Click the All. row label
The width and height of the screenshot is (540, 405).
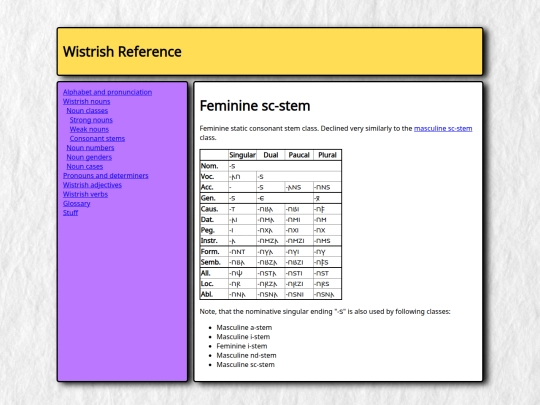(214, 273)
